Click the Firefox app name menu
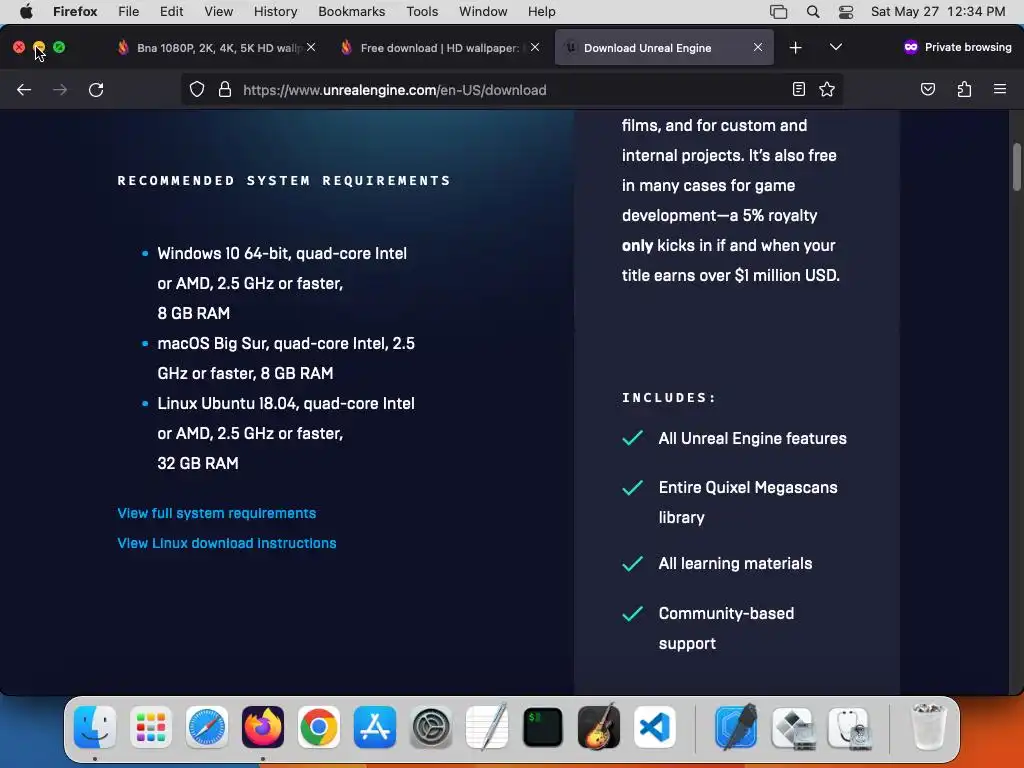 (75, 11)
